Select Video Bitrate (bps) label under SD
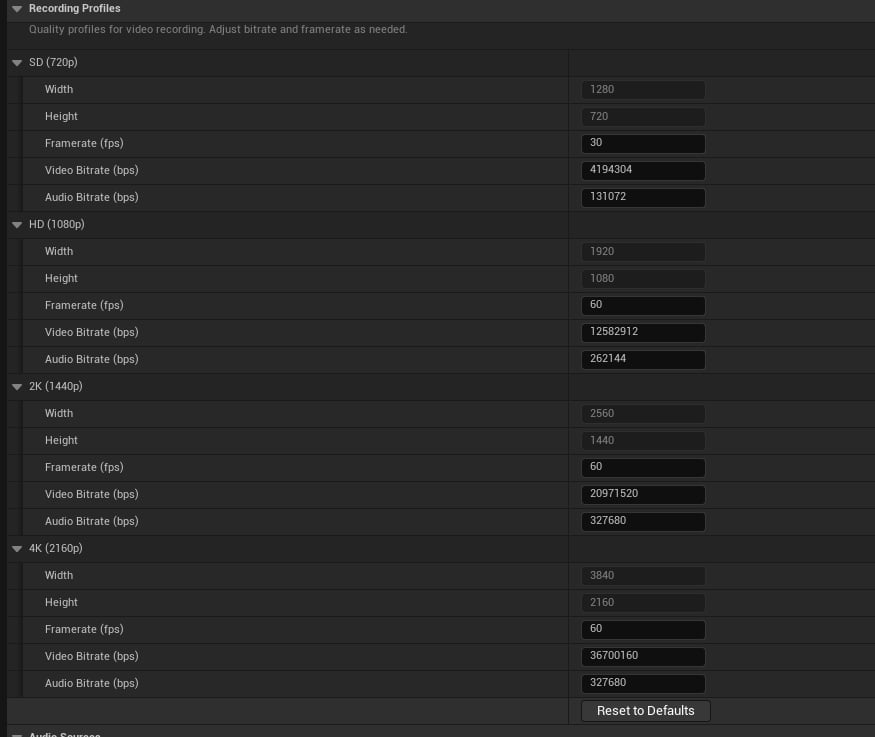Image resolution: width=875 pixels, height=737 pixels. point(92,170)
